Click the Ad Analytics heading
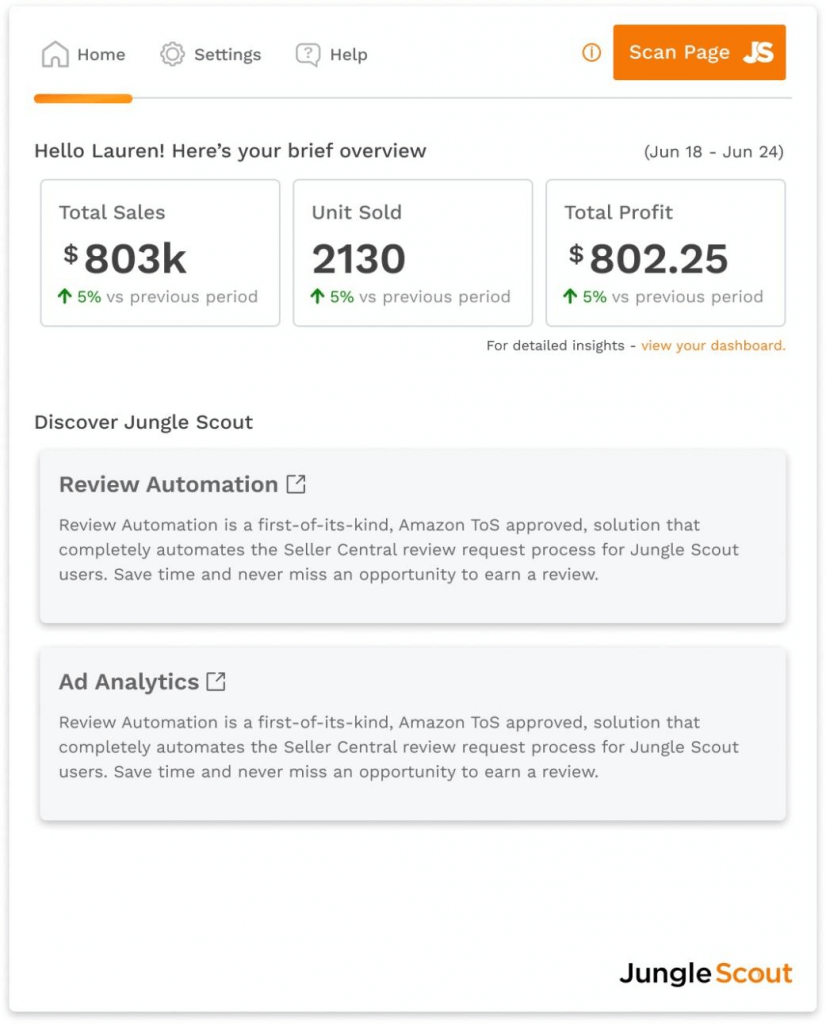Screen dimensions: 826x1024 129,681
